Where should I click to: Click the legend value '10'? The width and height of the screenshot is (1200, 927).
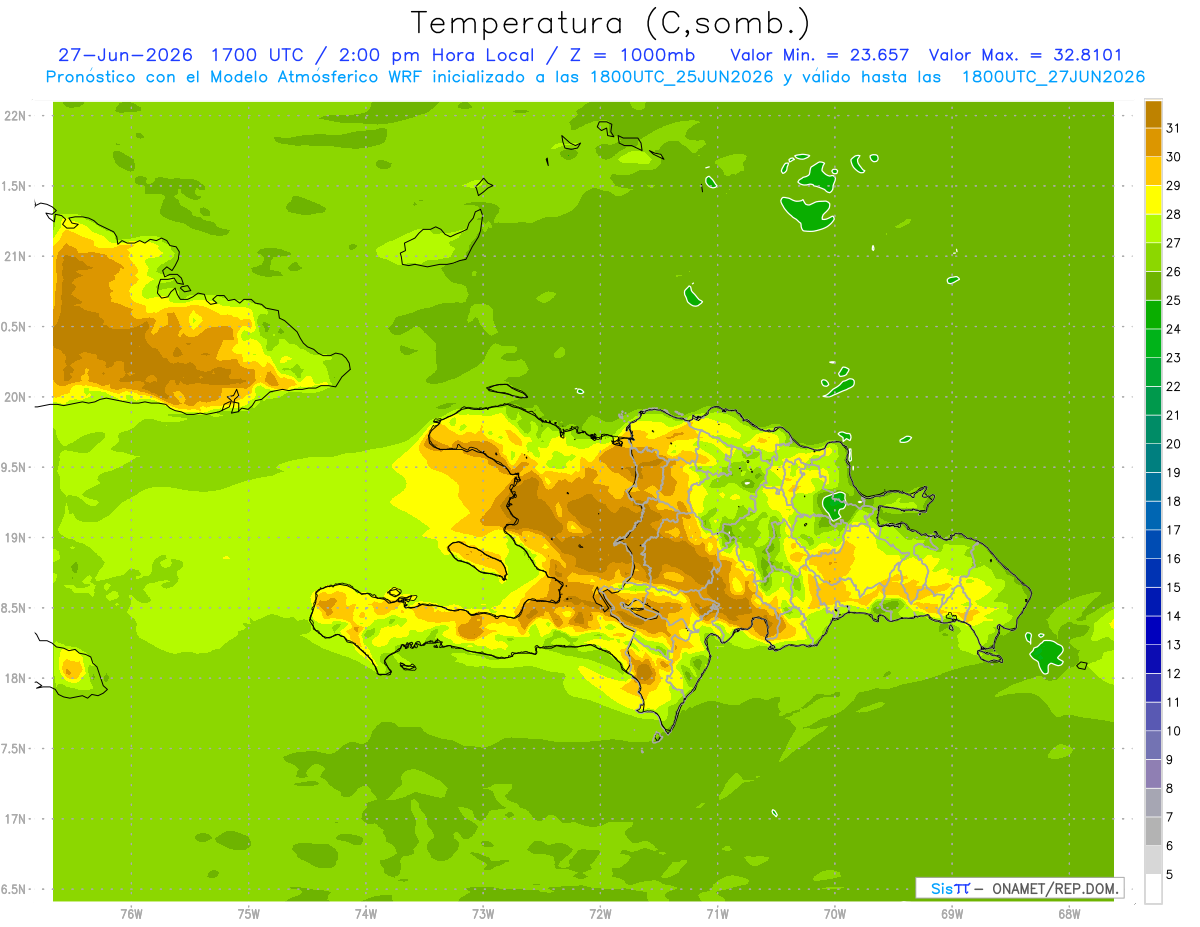click(1173, 731)
